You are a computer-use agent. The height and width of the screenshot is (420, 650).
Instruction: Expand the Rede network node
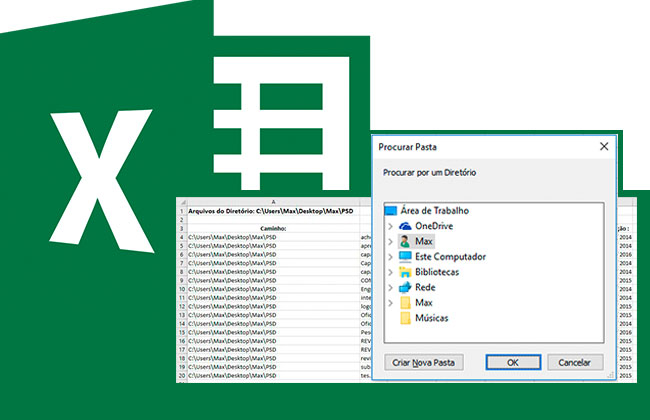(x=390, y=288)
